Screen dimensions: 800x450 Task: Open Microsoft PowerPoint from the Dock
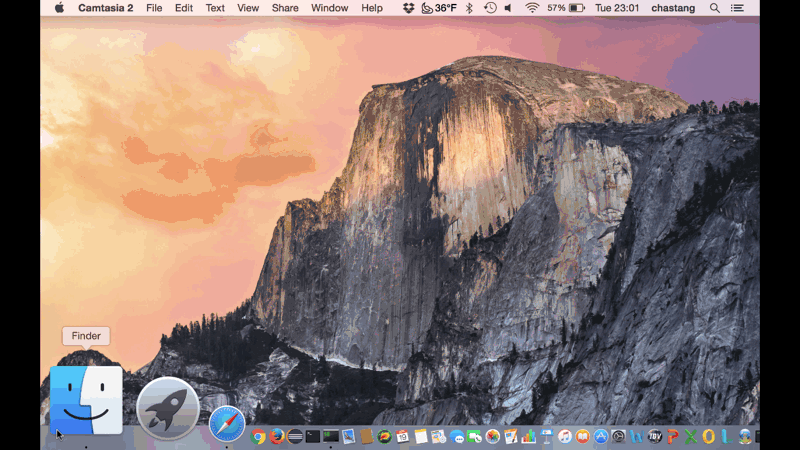point(672,436)
